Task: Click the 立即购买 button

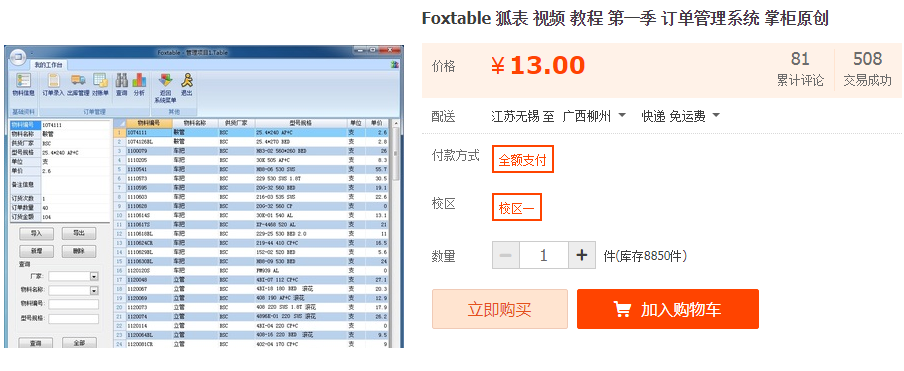Action: [500, 309]
